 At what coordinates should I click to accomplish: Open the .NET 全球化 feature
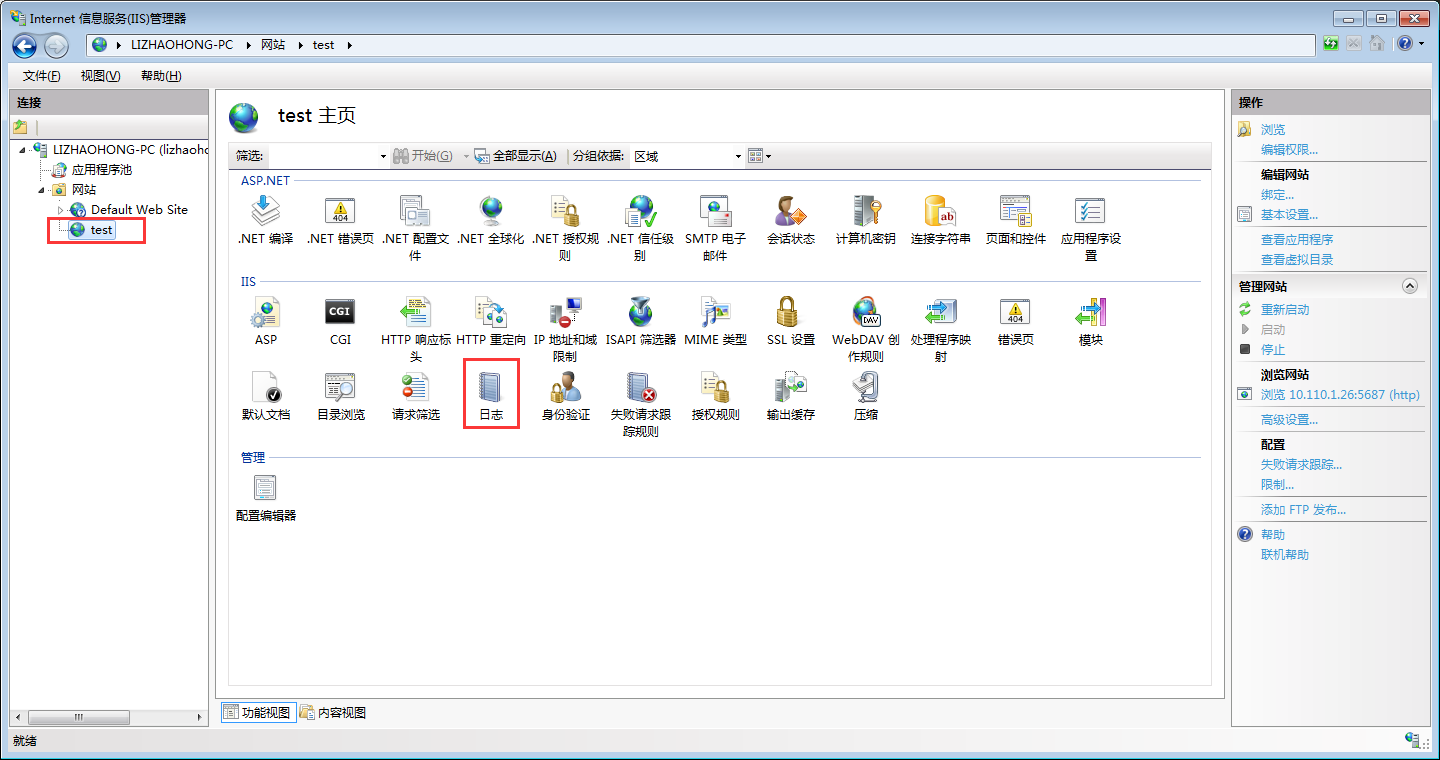[490, 221]
